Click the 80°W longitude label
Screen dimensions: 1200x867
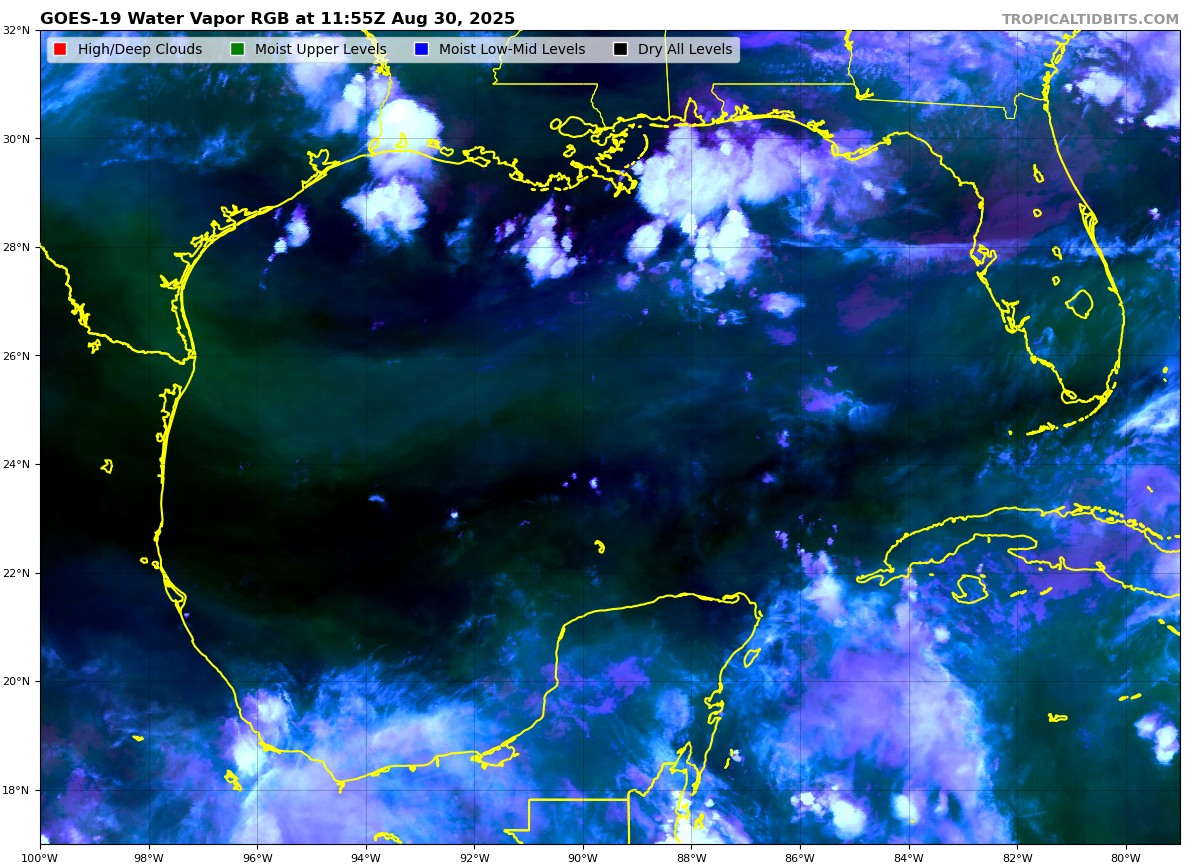[x=1125, y=857]
